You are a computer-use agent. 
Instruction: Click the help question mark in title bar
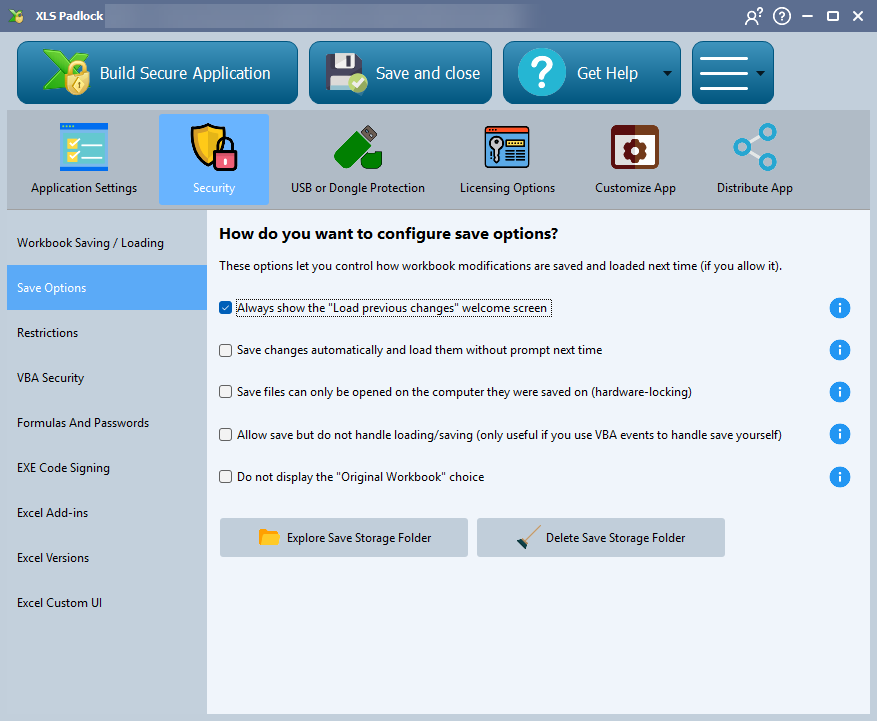[x=782, y=16]
